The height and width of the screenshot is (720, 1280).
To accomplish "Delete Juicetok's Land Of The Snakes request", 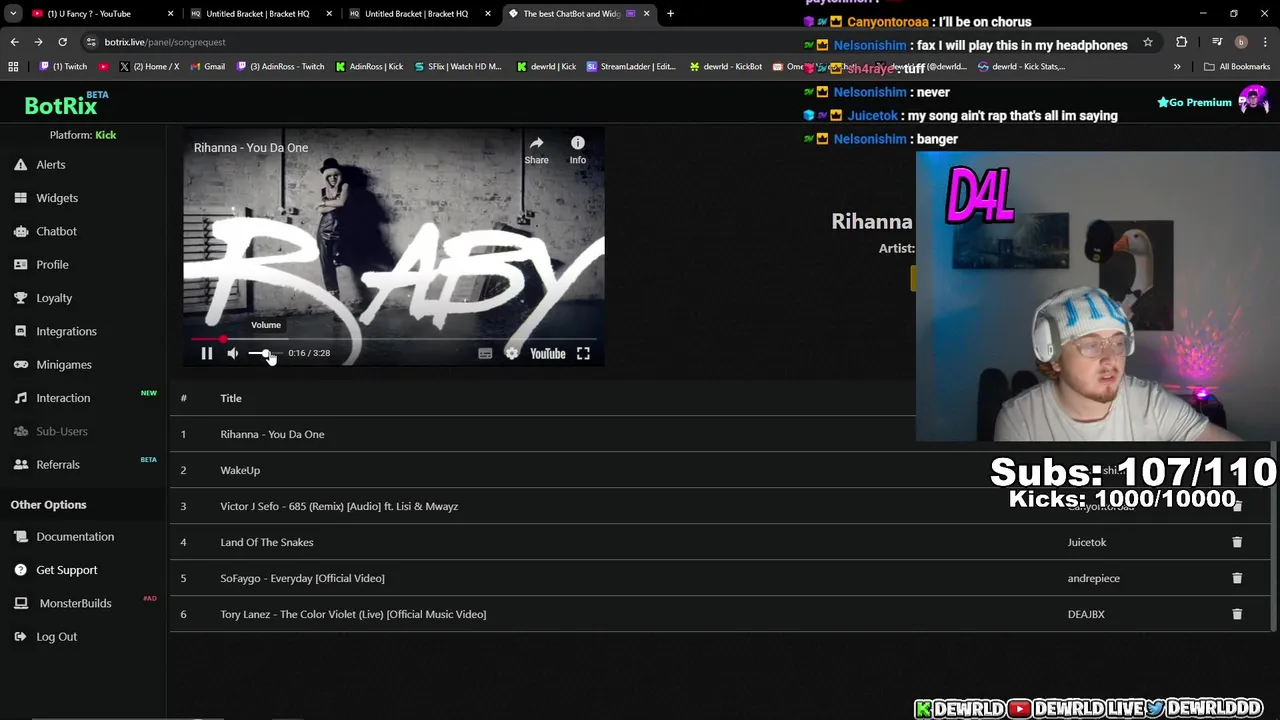I will pyautogui.click(x=1237, y=542).
